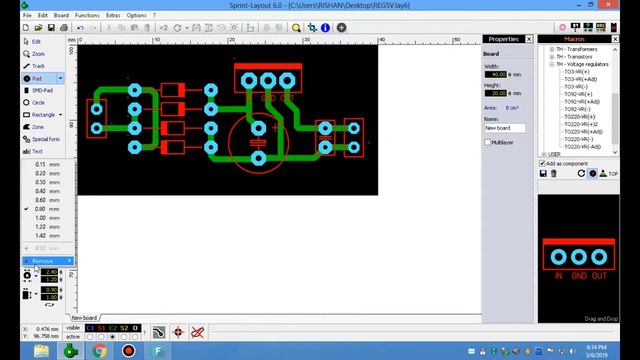The width and height of the screenshot is (640, 360).
Task: Save macro with floppy icon in Macros panel
Action: pyautogui.click(x=543, y=173)
